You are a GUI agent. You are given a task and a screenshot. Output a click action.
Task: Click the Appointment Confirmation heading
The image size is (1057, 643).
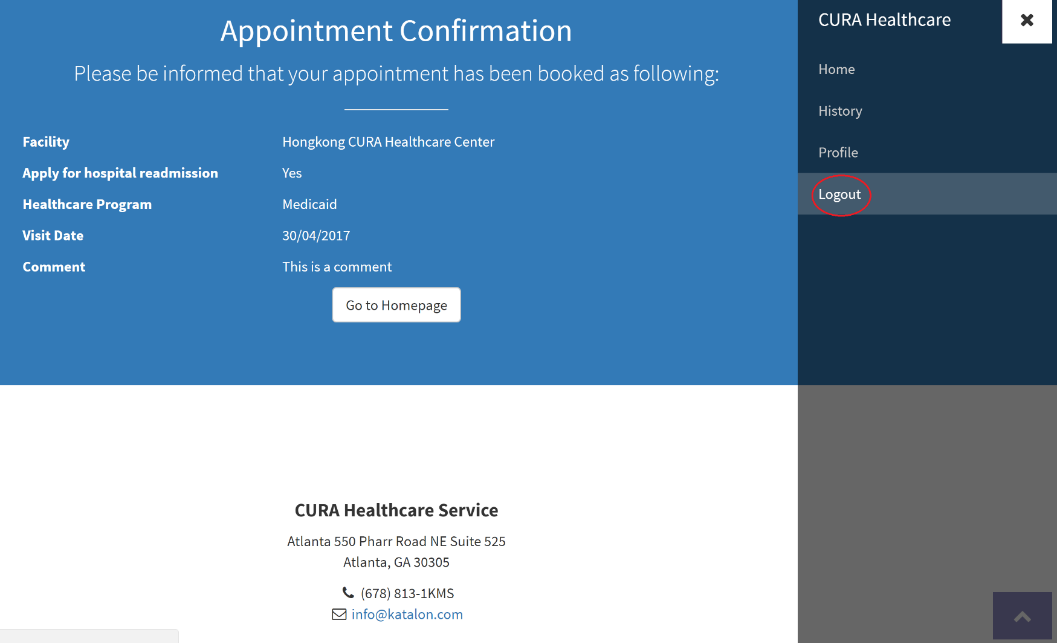(x=396, y=31)
